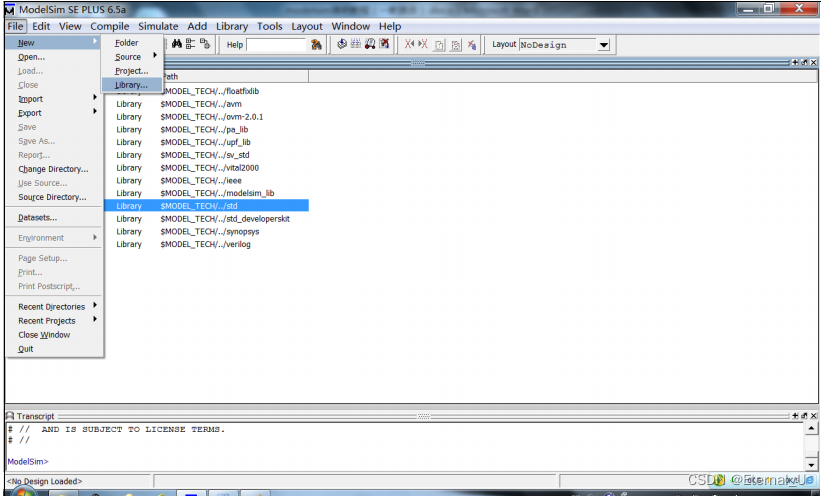Select Source Directory... menu item
The width and height of the screenshot is (821, 496).
click(52, 197)
